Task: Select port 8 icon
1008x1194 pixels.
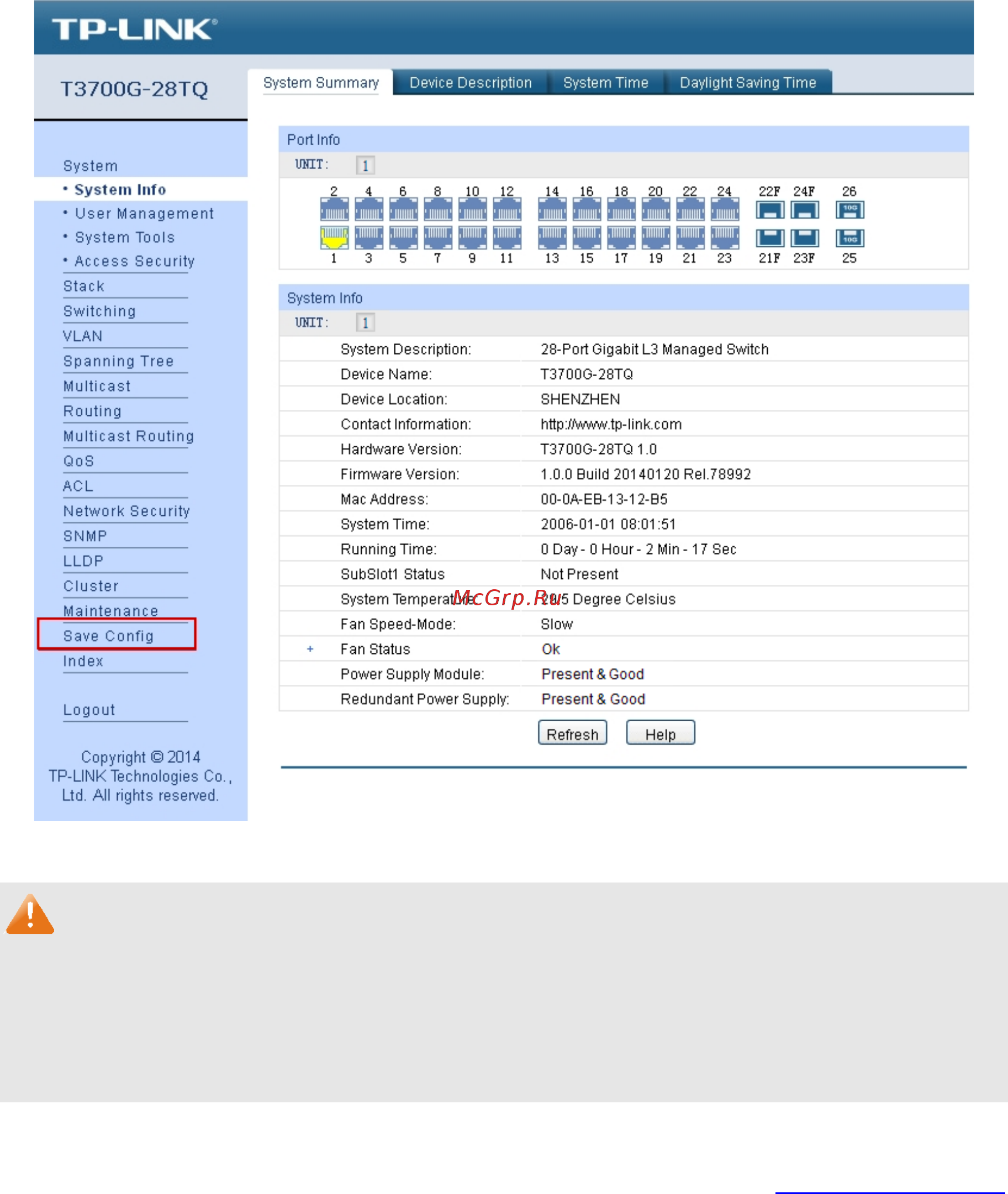Action: click(x=437, y=210)
